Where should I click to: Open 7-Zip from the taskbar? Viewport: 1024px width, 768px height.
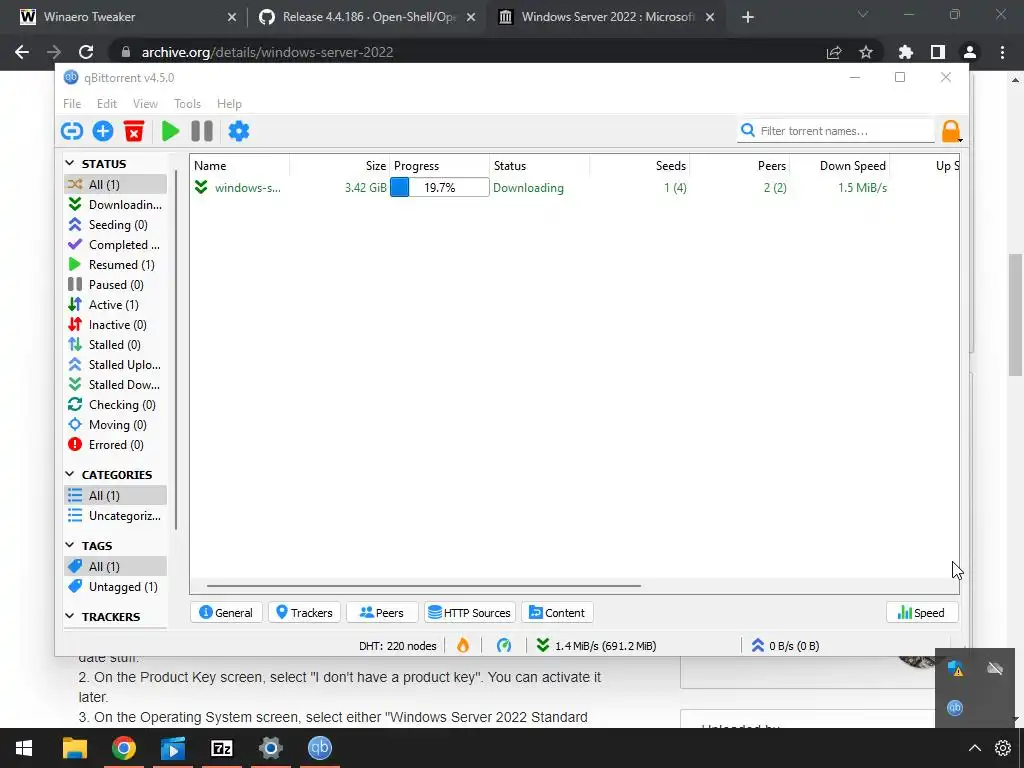(221, 748)
